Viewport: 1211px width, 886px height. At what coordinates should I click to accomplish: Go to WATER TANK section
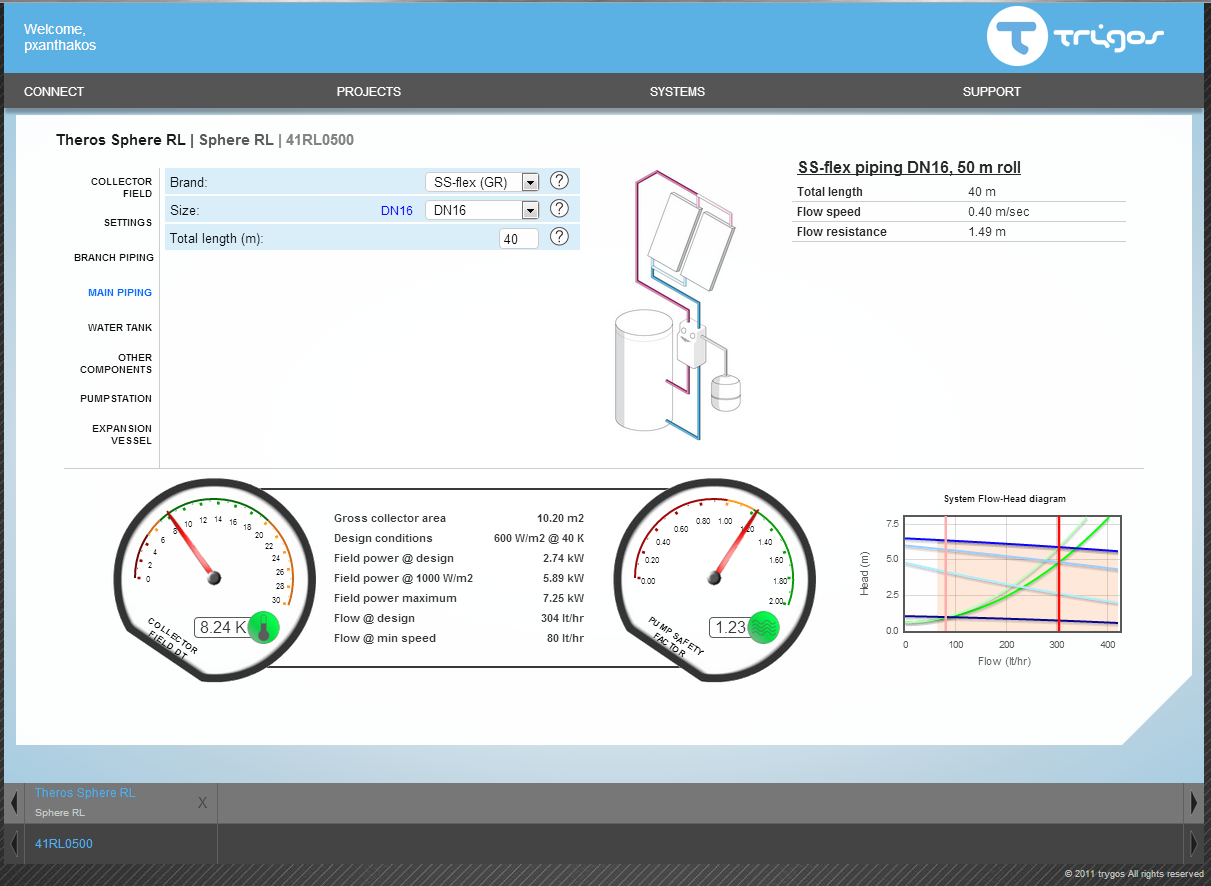point(120,328)
